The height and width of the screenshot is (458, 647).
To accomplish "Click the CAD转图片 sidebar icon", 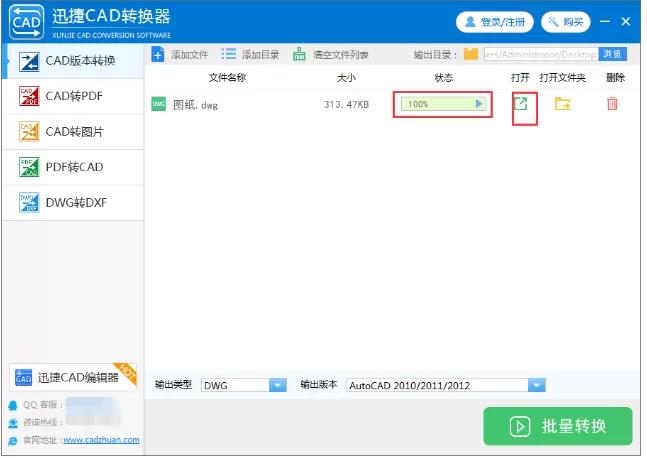I will point(29,132).
